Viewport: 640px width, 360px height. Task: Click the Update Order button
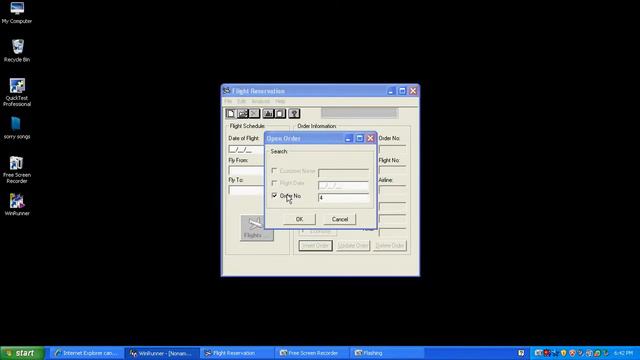tap(353, 246)
